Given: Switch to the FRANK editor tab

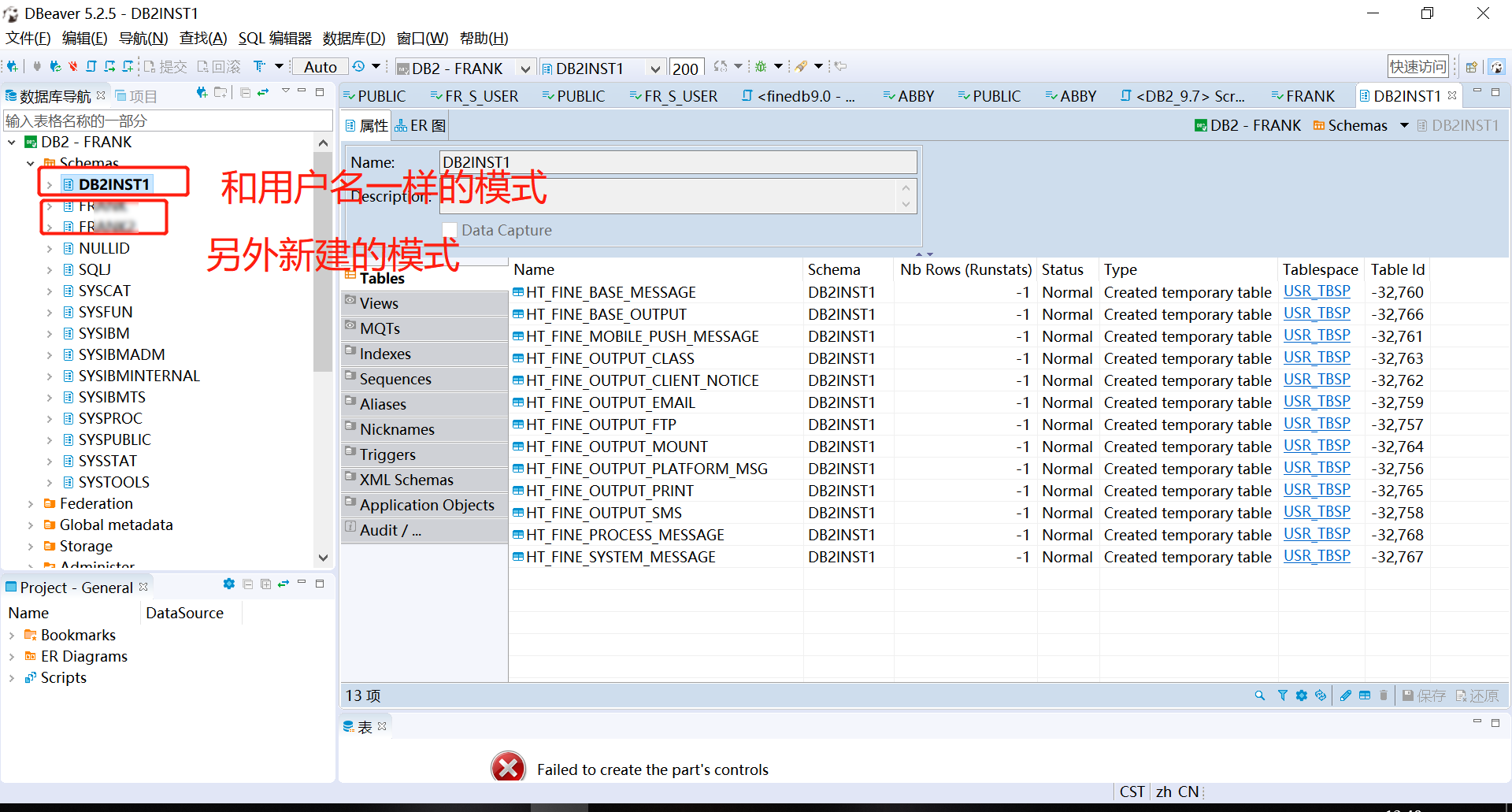Looking at the screenshot, I should pyautogui.click(x=1303, y=96).
